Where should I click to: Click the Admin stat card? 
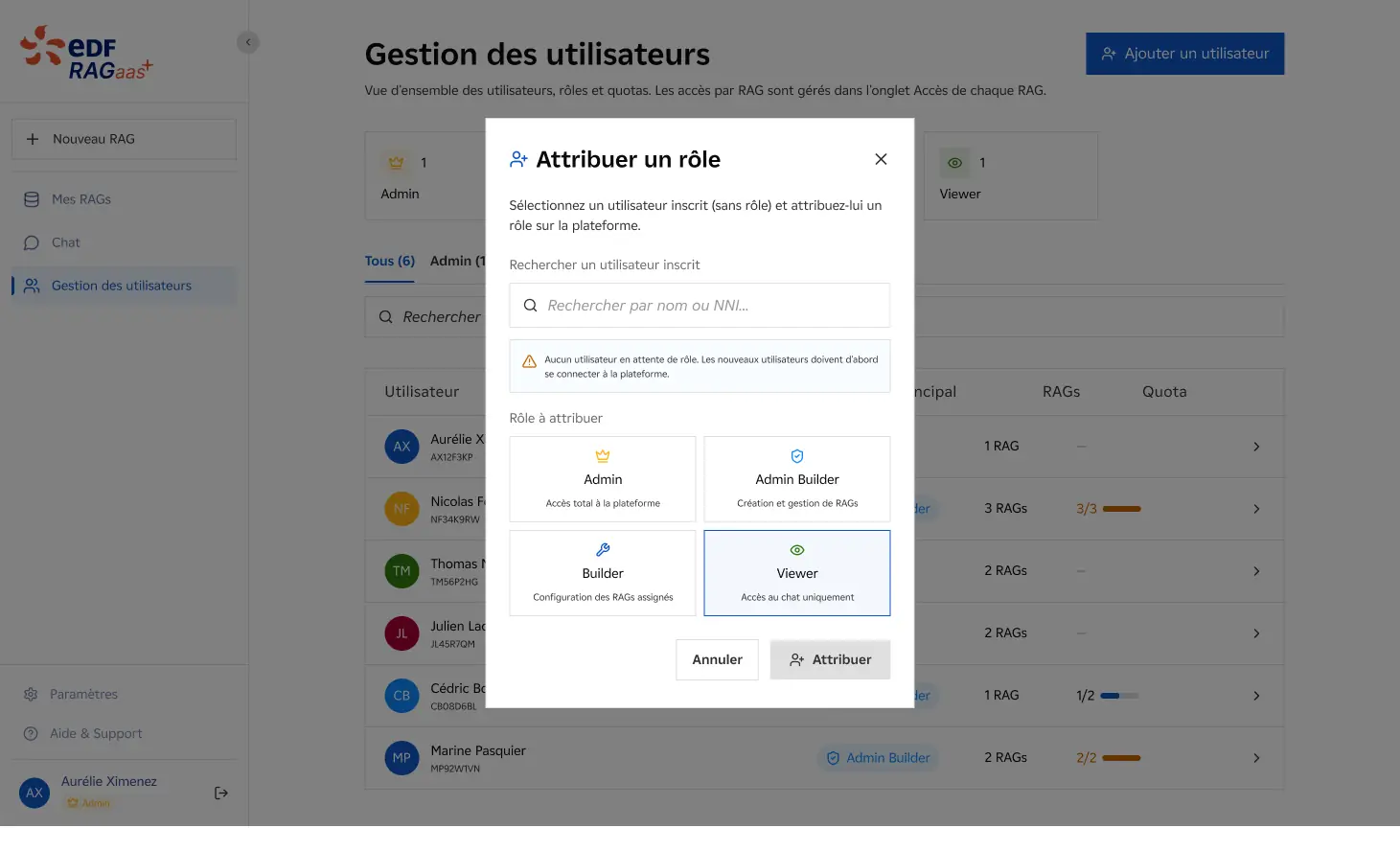tap(425, 176)
